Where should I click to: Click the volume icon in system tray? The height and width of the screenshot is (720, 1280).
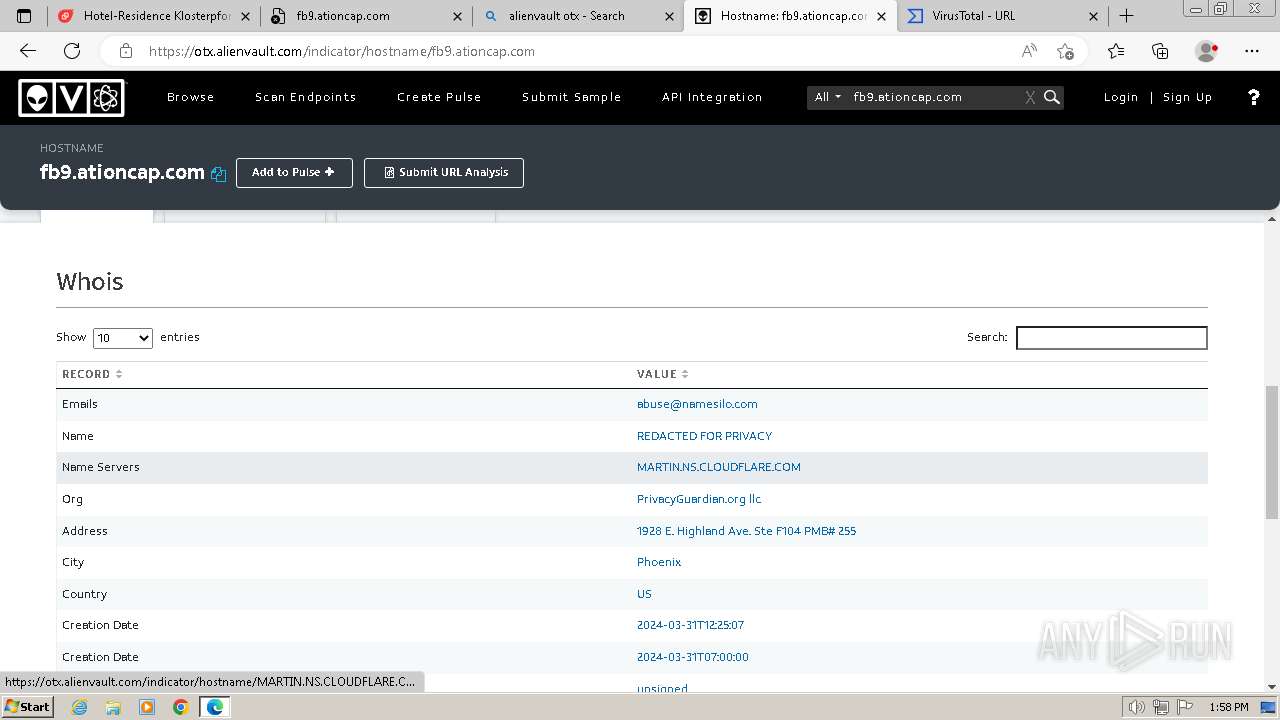pos(1136,707)
